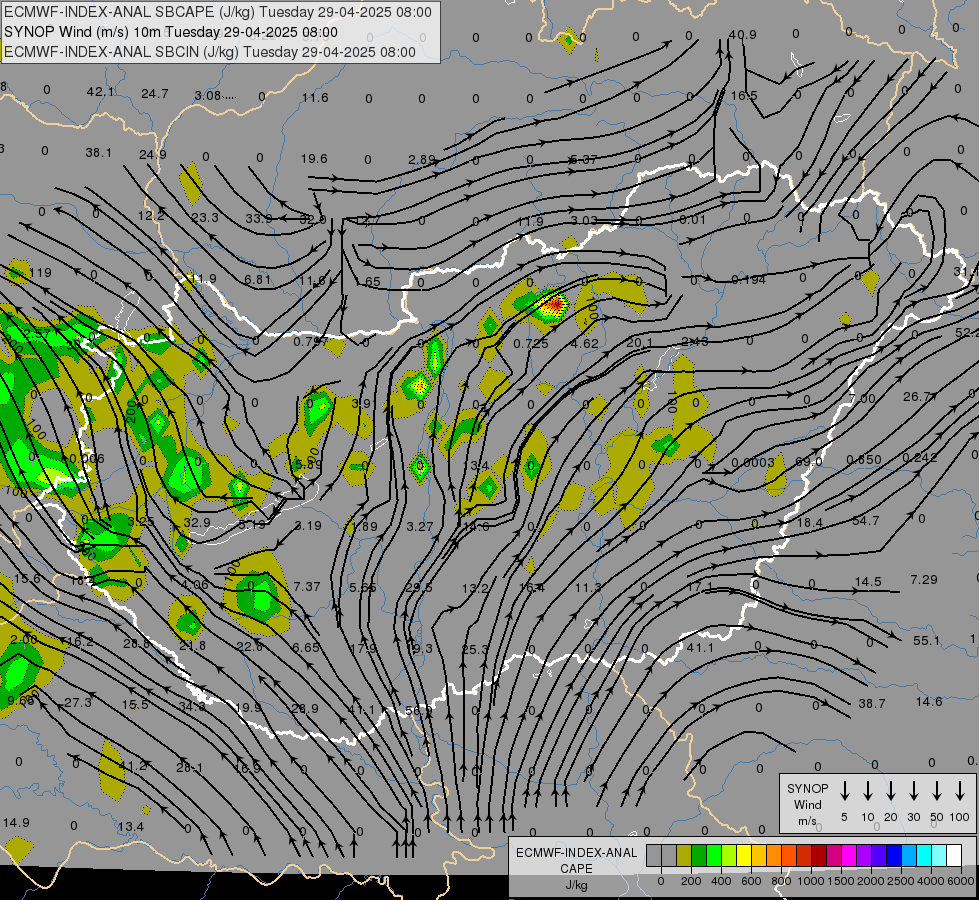Viewport: 979px width, 900px height.
Task: Click the 50 m/s wind arrow symbol
Action: tap(937, 791)
